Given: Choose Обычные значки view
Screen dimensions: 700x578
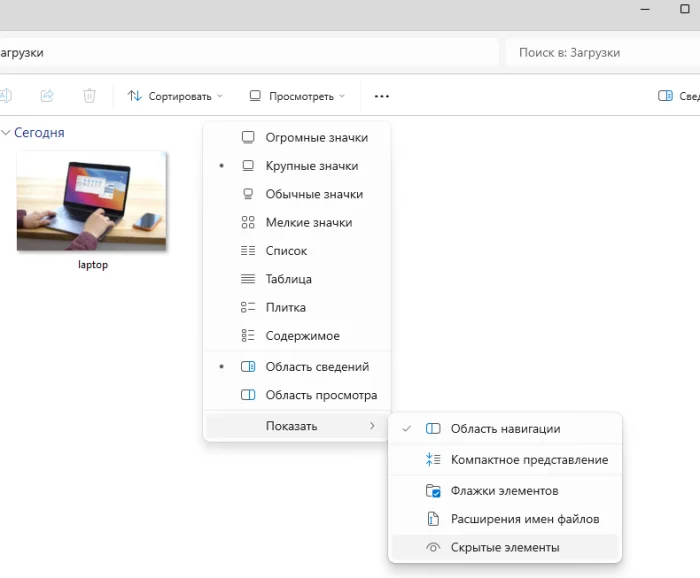Looking at the screenshot, I should click(x=297, y=194).
